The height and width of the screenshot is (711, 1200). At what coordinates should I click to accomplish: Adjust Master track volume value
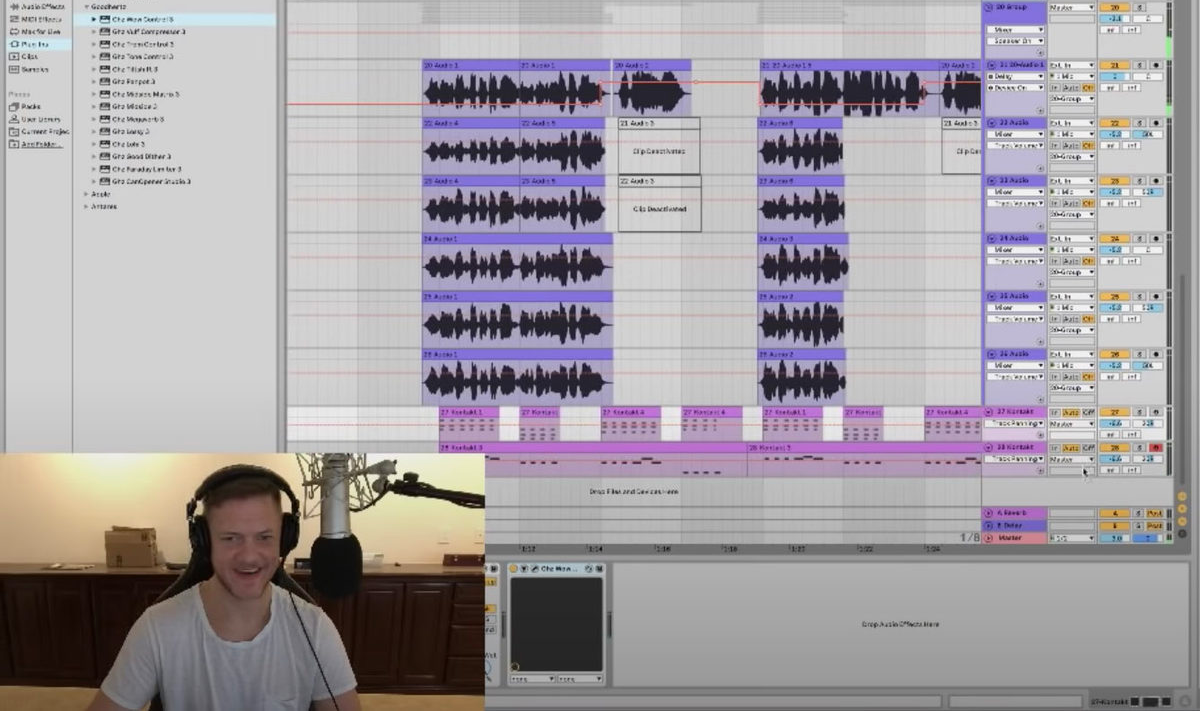[x=1114, y=538]
